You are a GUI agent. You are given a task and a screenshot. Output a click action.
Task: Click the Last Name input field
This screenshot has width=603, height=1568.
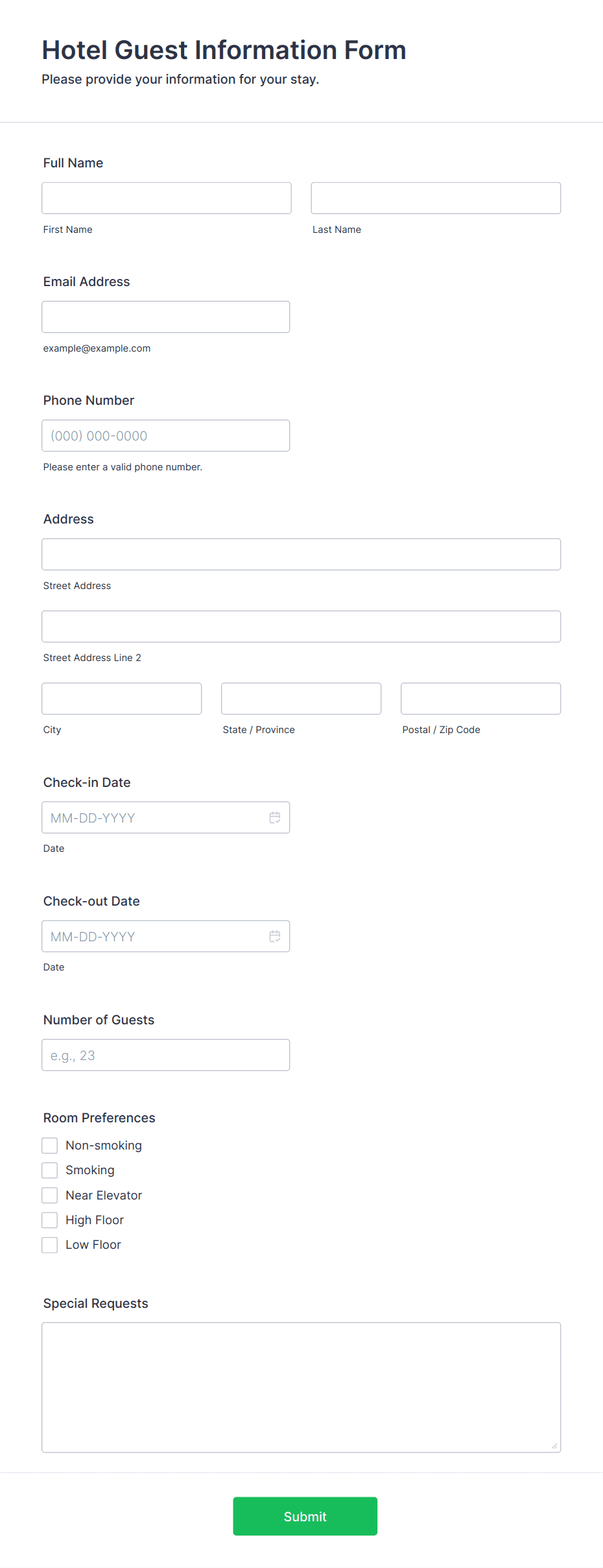point(435,197)
